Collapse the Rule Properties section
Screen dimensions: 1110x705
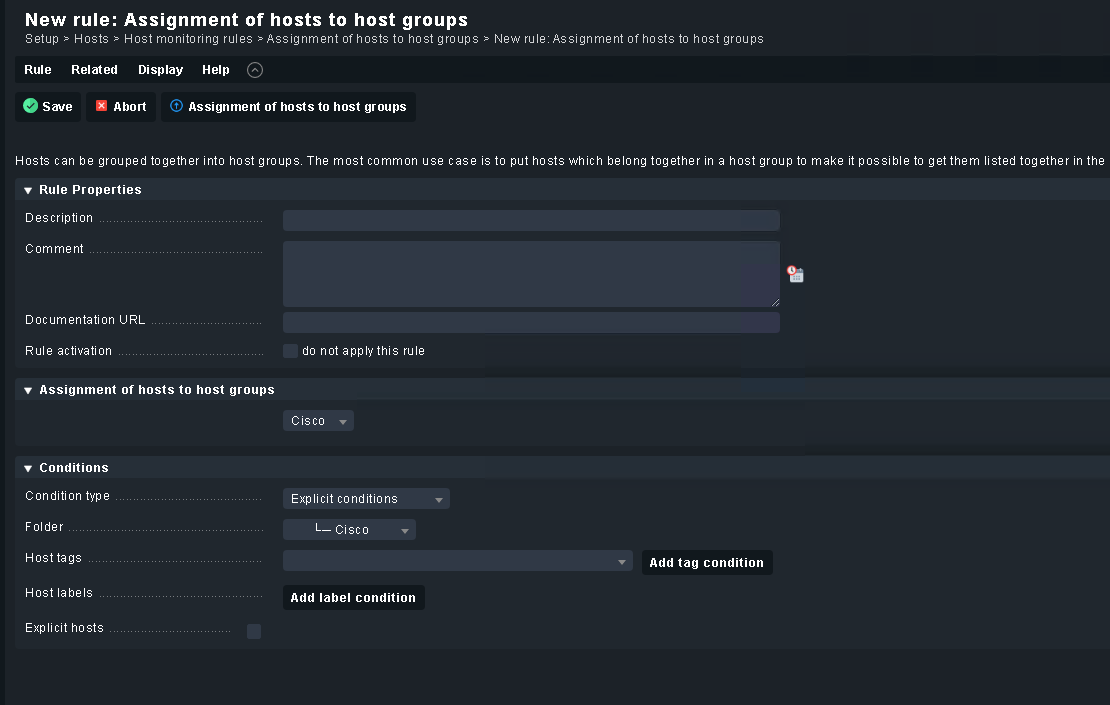point(28,190)
